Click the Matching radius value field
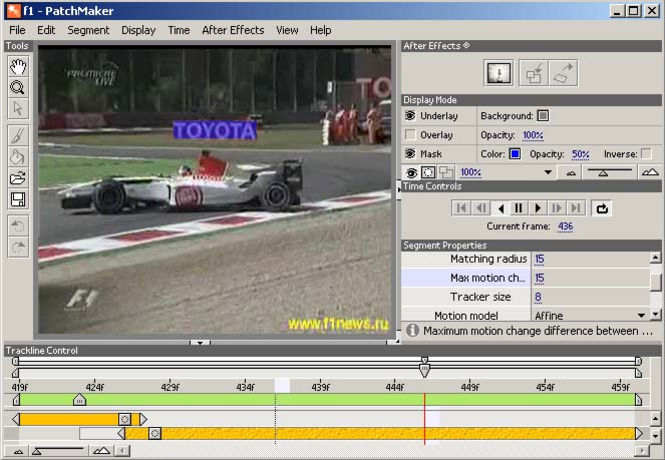This screenshot has width=665, height=460. point(539,259)
